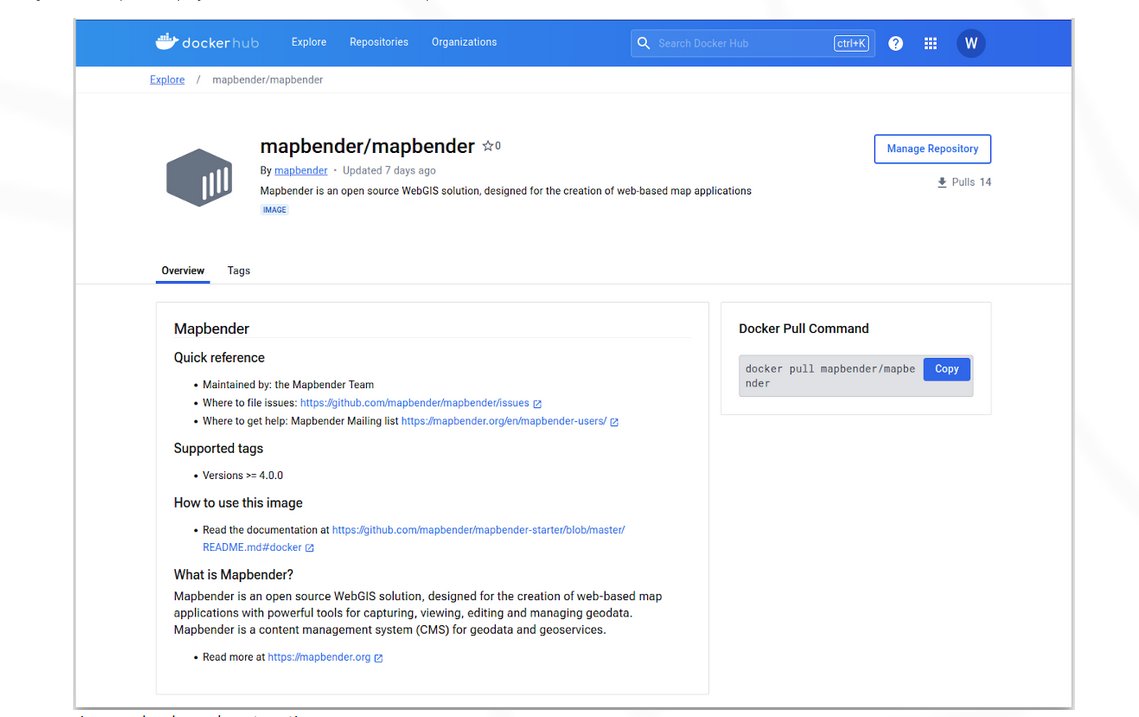Click external link icon after mapbender-users URL
This screenshot has width=1139, height=717.
tap(615, 422)
